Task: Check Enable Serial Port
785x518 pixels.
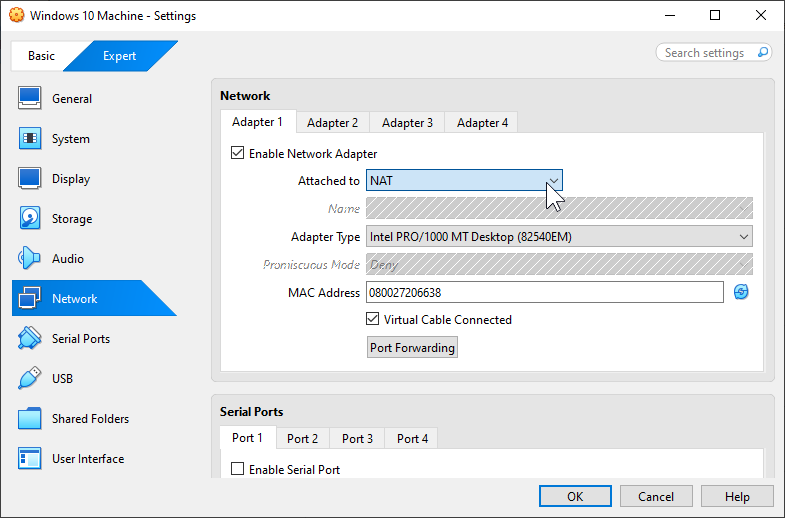Action: [237, 469]
